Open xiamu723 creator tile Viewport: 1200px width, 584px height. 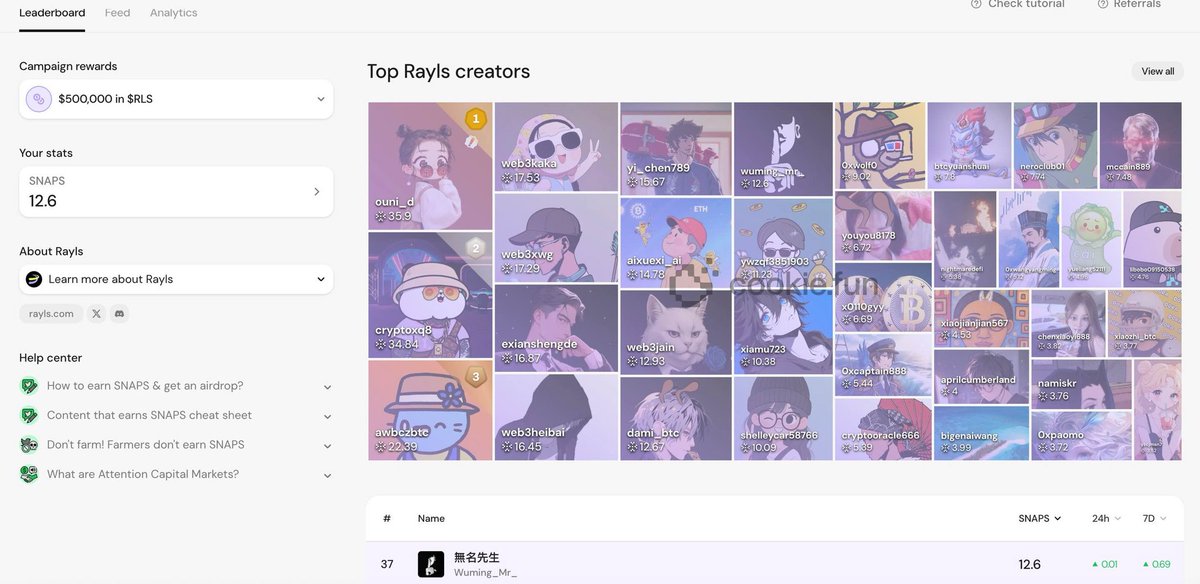pyautogui.click(x=783, y=333)
